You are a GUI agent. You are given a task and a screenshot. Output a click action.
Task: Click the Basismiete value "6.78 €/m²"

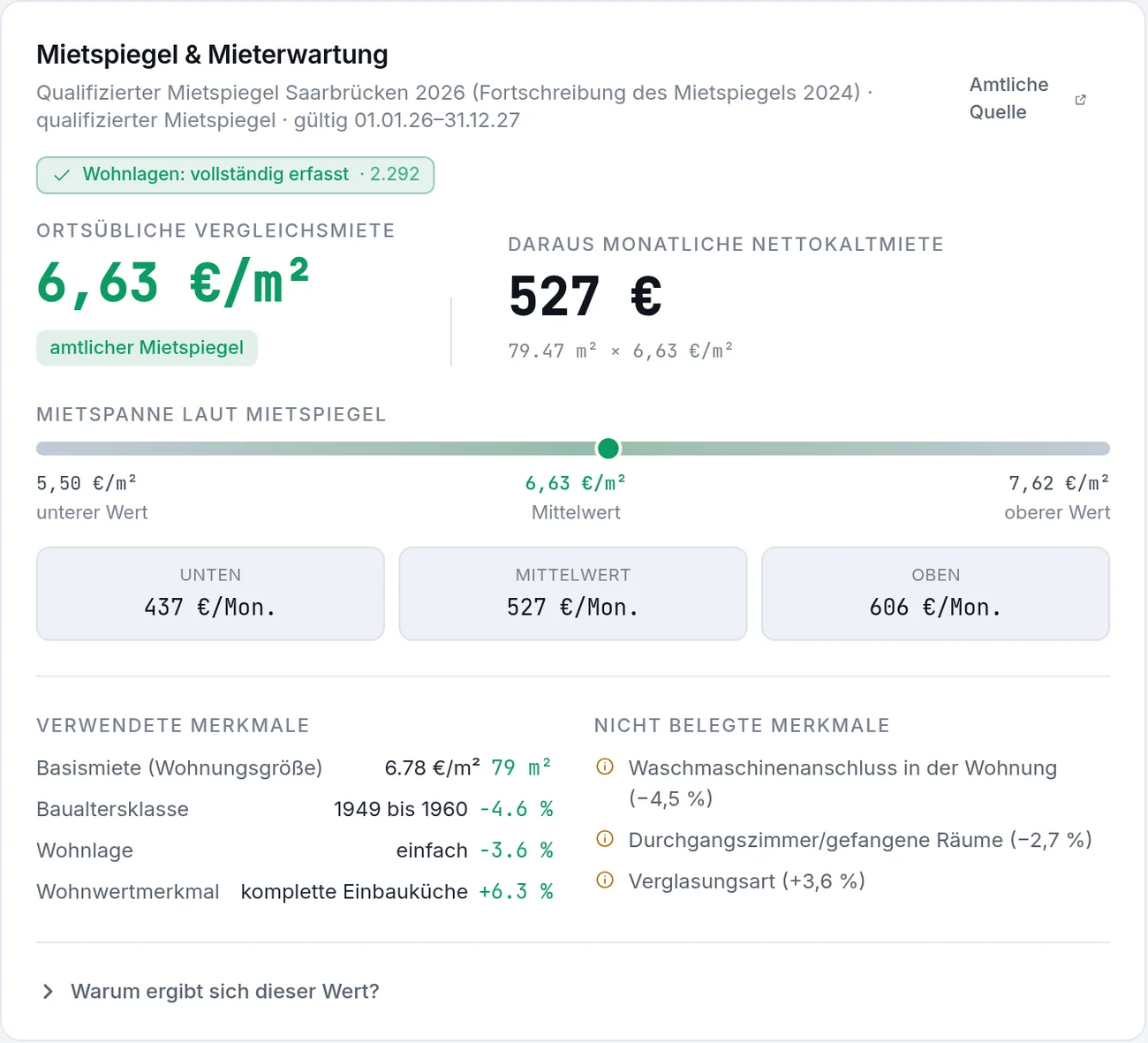(433, 767)
